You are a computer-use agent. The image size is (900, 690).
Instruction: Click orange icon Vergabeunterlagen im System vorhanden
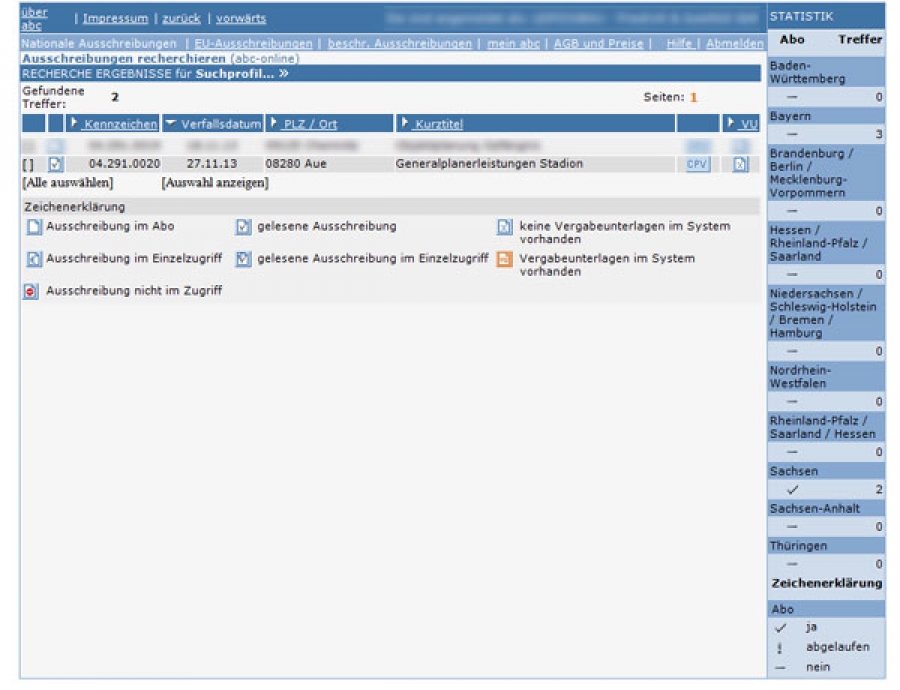tap(504, 259)
